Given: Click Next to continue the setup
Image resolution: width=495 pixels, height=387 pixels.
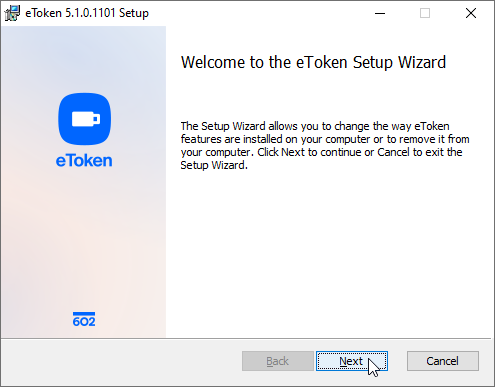Looking at the screenshot, I should coord(352,361).
